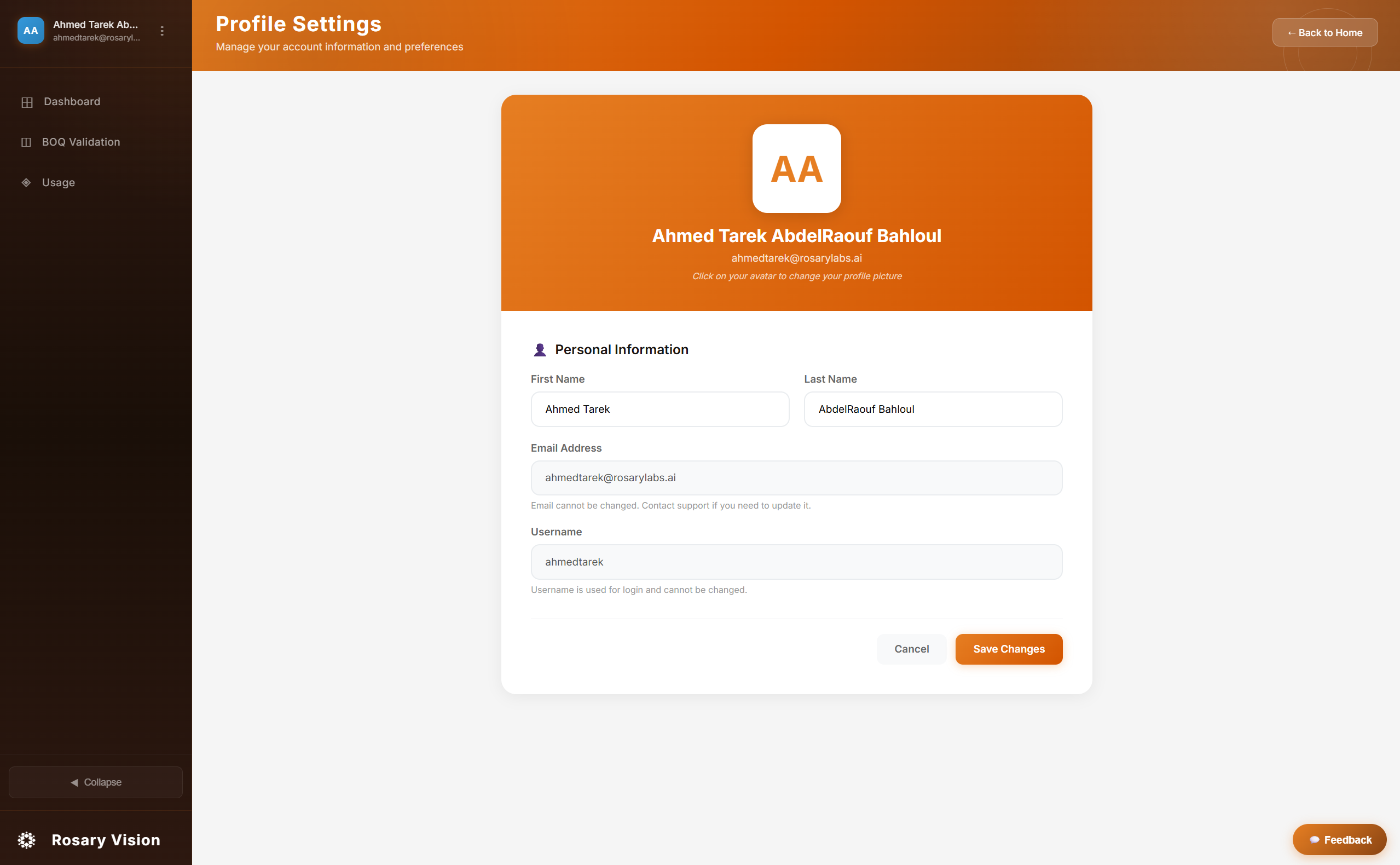1400x865 pixels.
Task: Collapse the sidebar panel
Action: pos(96,782)
